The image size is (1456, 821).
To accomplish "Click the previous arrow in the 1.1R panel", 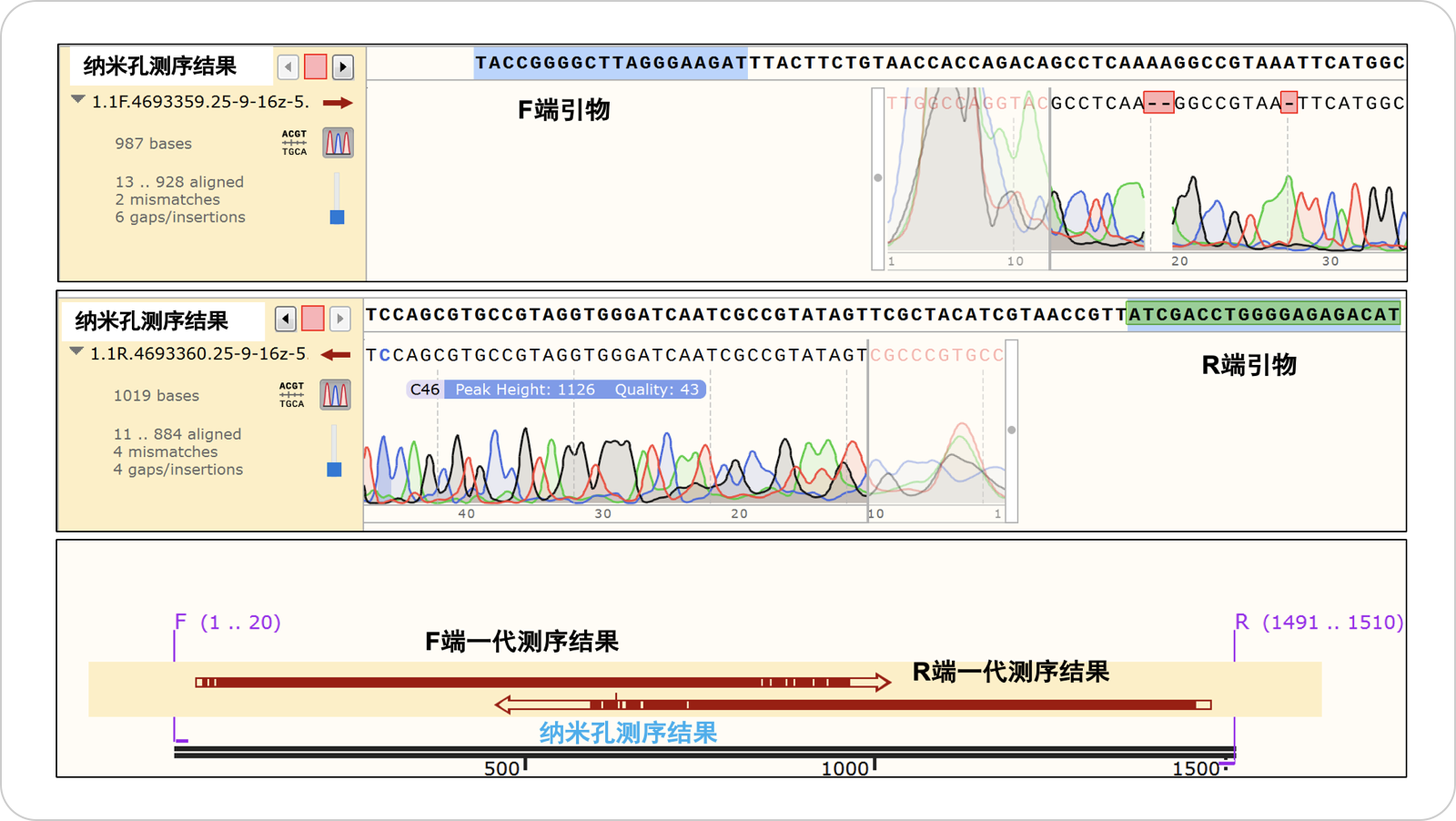I will (x=286, y=319).
